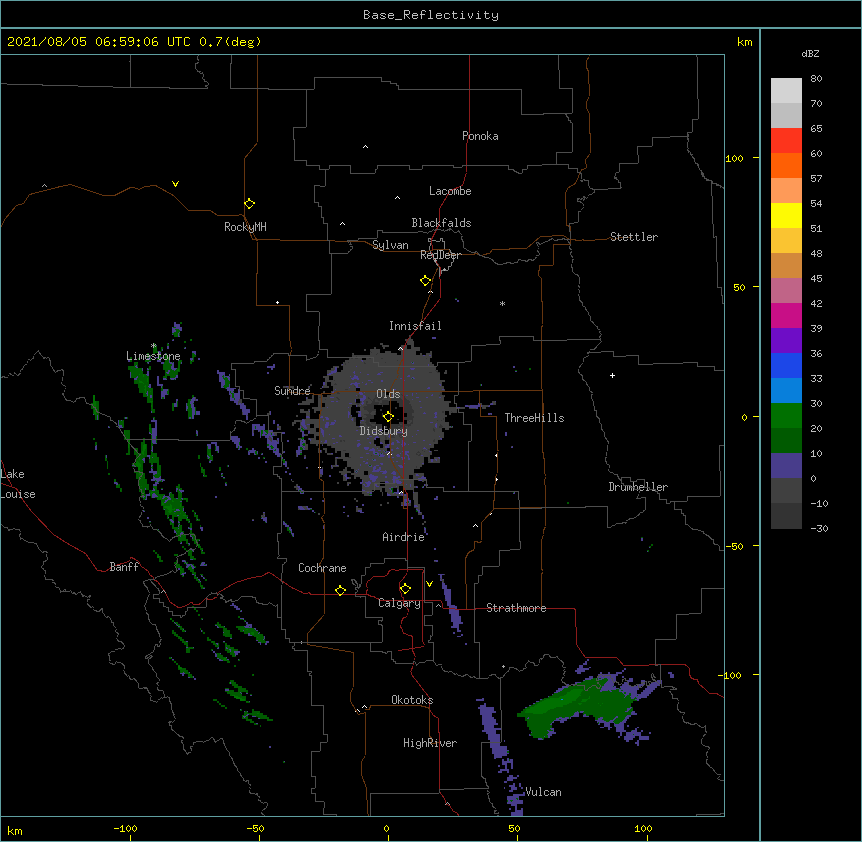Image resolution: width=862 pixels, height=842 pixels.
Task: Pick the bright green 30 dBZ legend swatch
Action: (786, 416)
